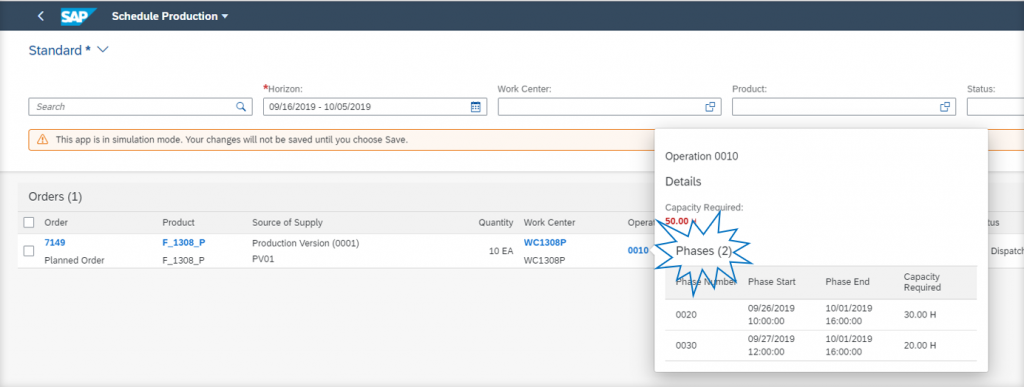Open the Status filter field
Viewport: 1024px width, 387px height.
click(x=995, y=107)
